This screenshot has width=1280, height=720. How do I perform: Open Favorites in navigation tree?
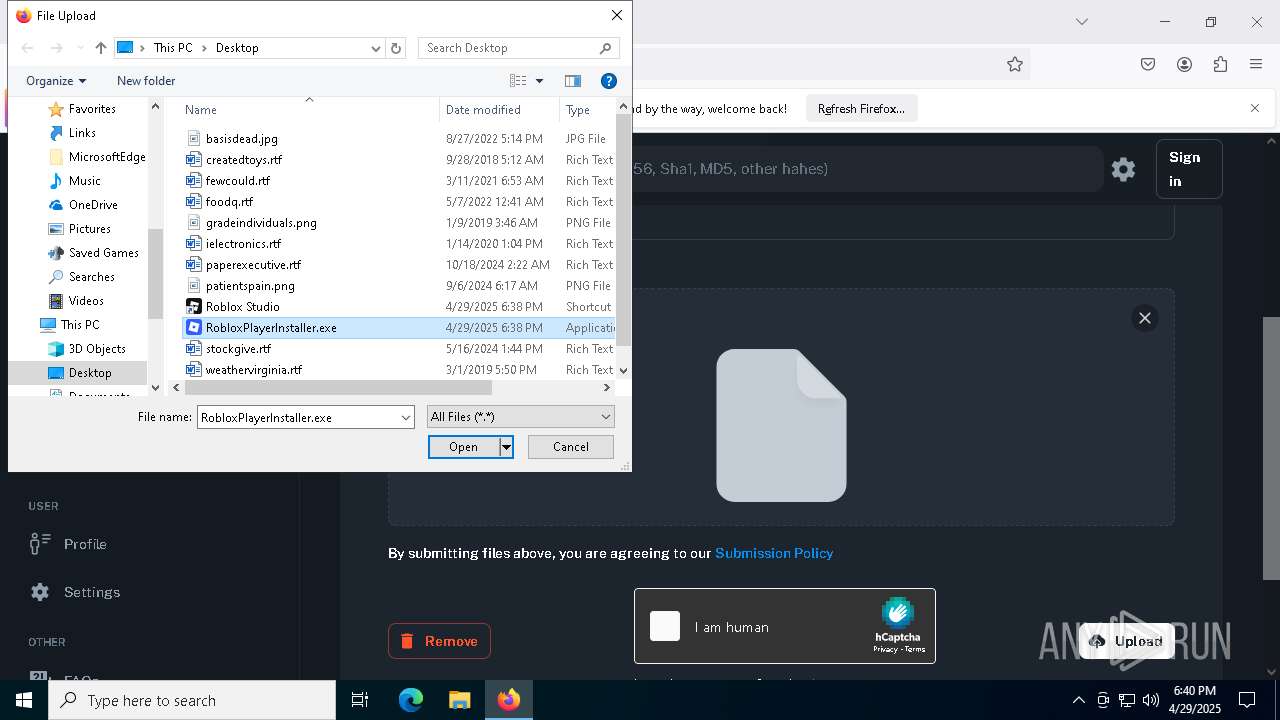(x=92, y=109)
